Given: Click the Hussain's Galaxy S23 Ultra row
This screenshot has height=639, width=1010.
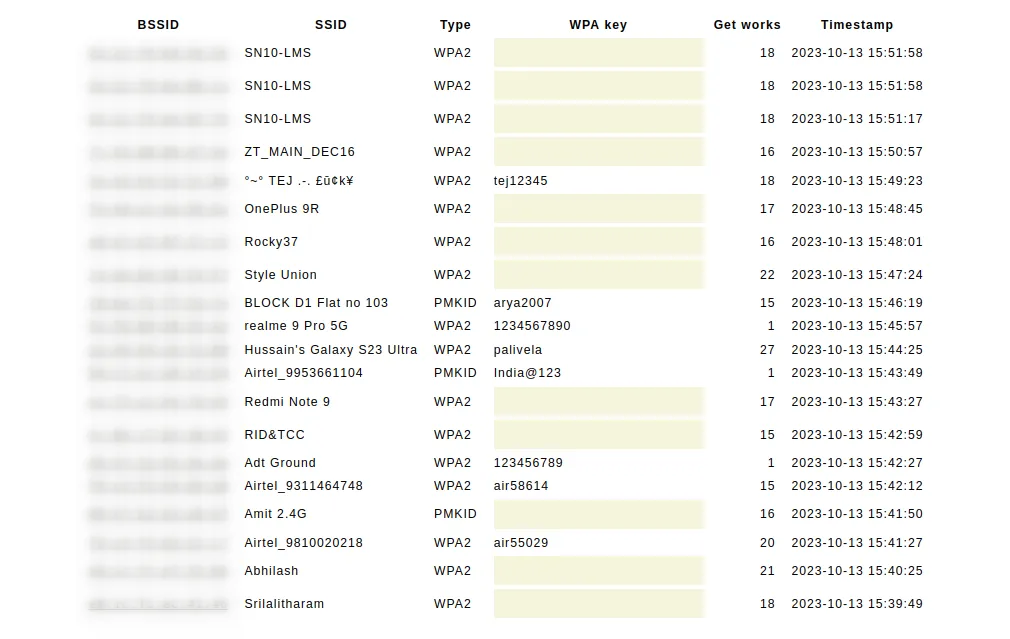Looking at the screenshot, I should (506, 350).
